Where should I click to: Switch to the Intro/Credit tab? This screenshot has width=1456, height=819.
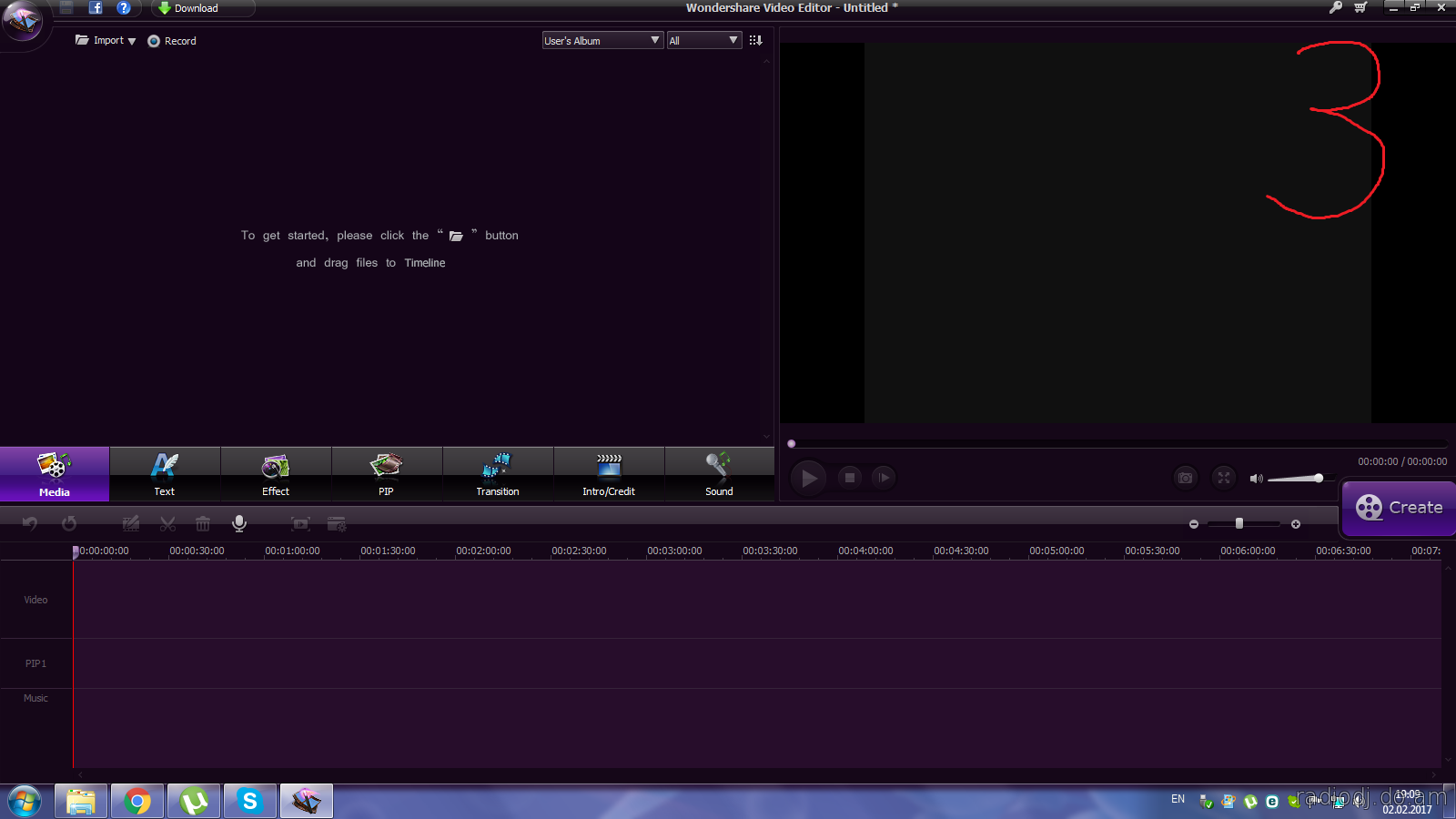click(609, 474)
